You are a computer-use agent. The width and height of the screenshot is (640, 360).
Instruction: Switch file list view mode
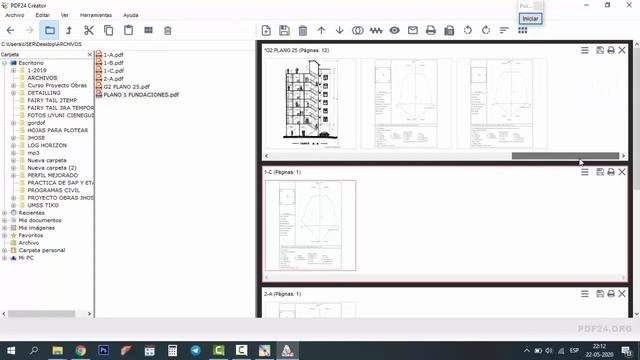pyautogui.click(x=148, y=30)
